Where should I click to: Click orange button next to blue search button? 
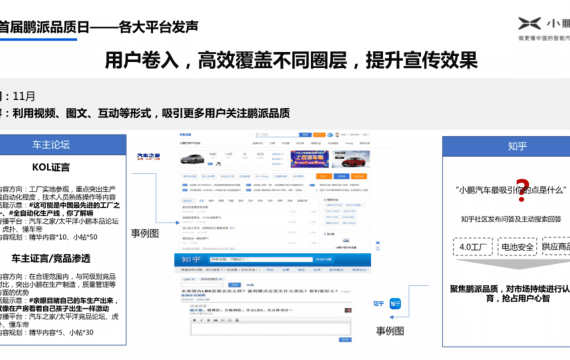coord(319,135)
